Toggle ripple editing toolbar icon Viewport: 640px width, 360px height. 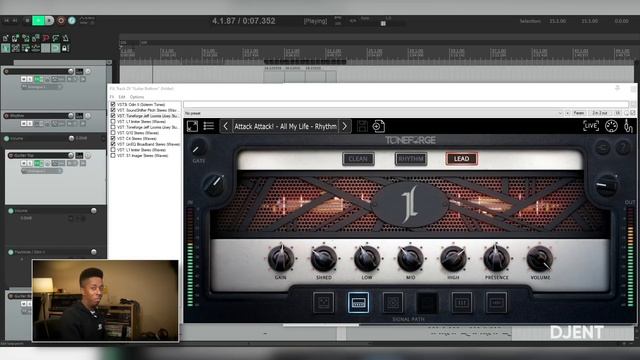click(x=25, y=48)
